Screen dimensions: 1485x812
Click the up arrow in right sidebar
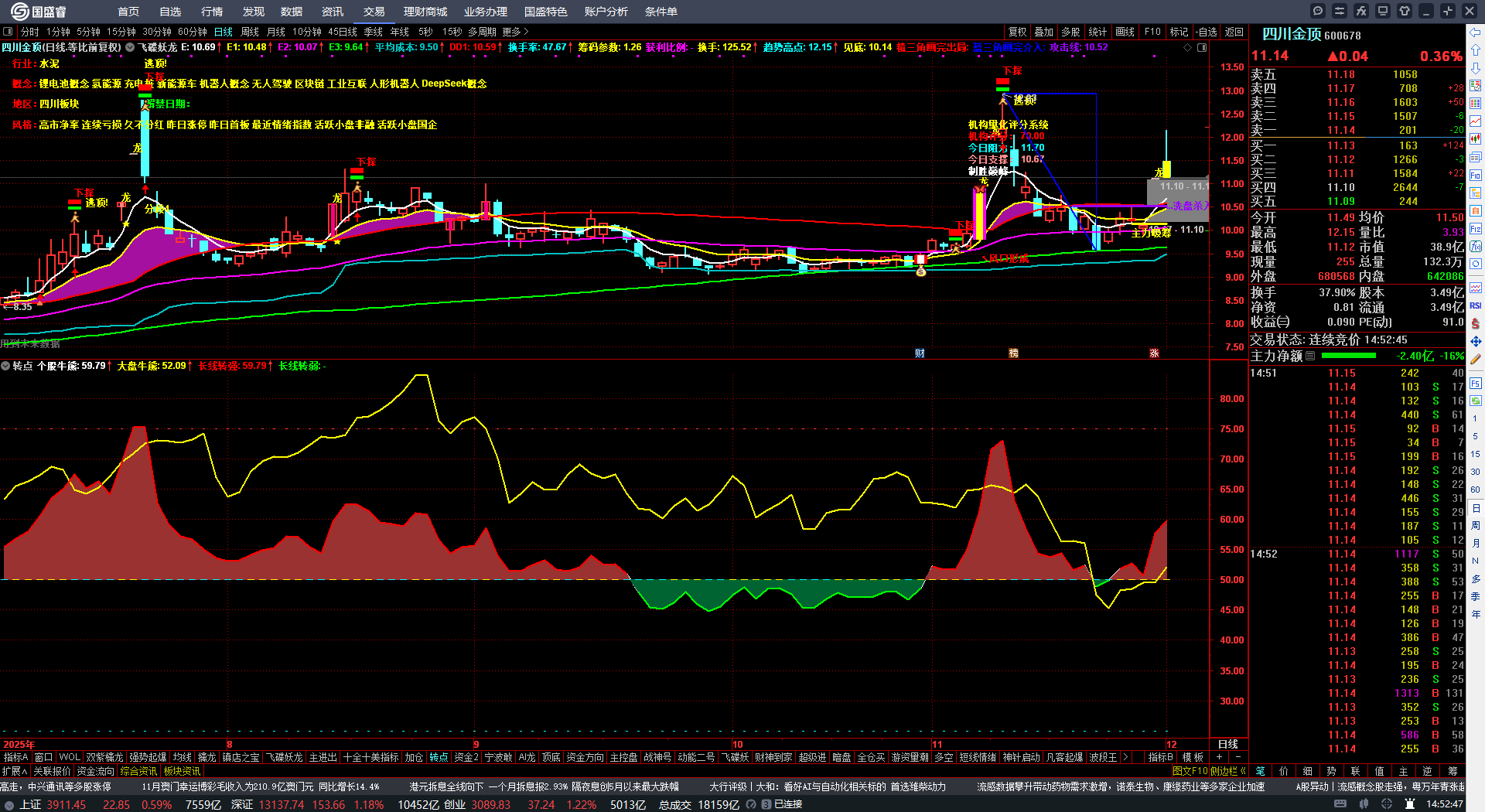tap(1476, 50)
